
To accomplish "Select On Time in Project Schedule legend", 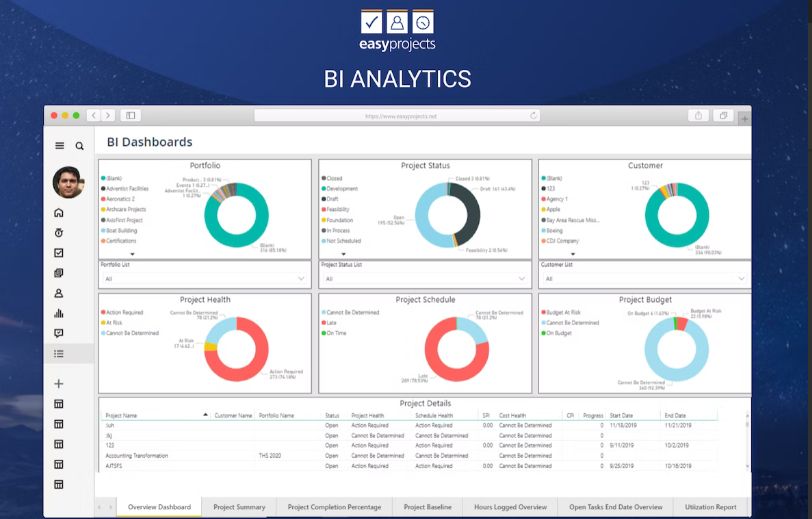I will click(334, 333).
